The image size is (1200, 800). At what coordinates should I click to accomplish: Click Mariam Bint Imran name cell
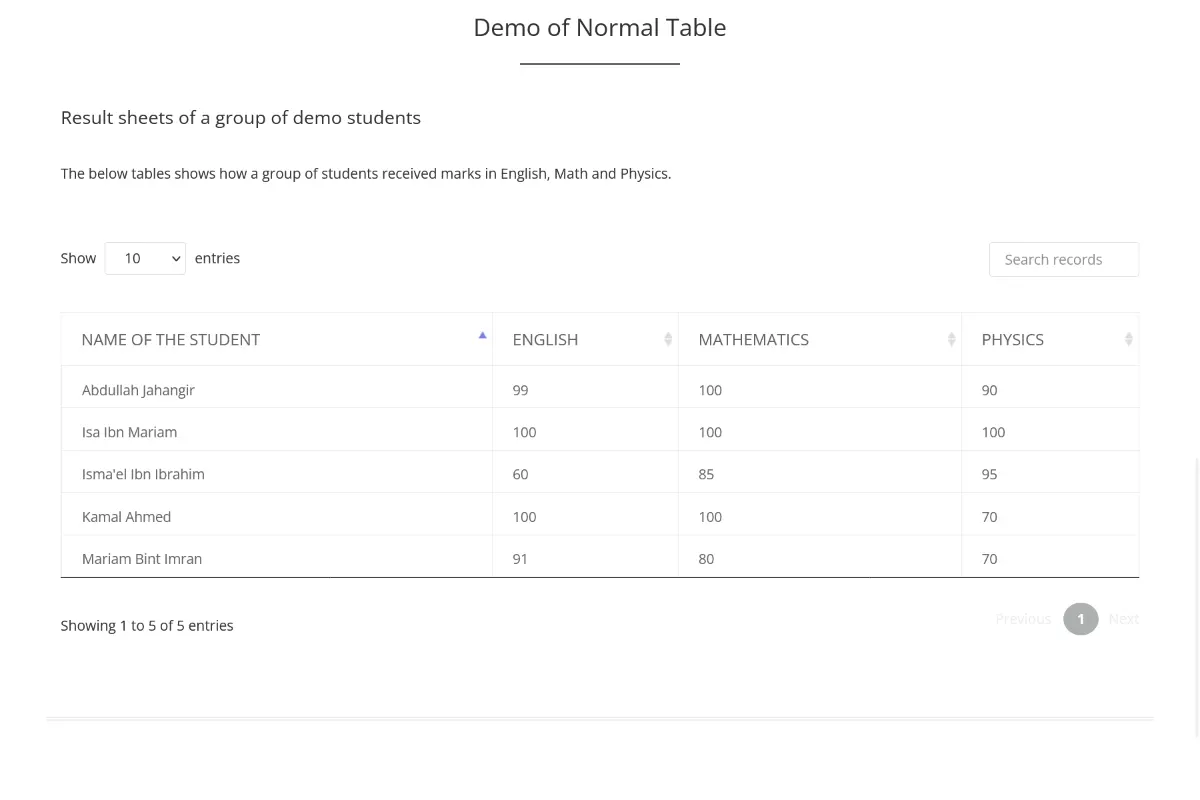coord(142,559)
